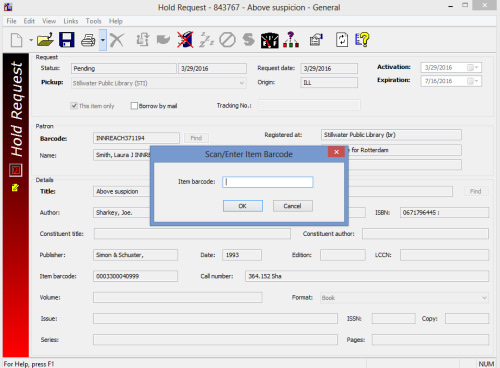The height and width of the screenshot is (368, 500).
Task: Click OK in barcode dialog
Action: pyautogui.click(x=243, y=206)
